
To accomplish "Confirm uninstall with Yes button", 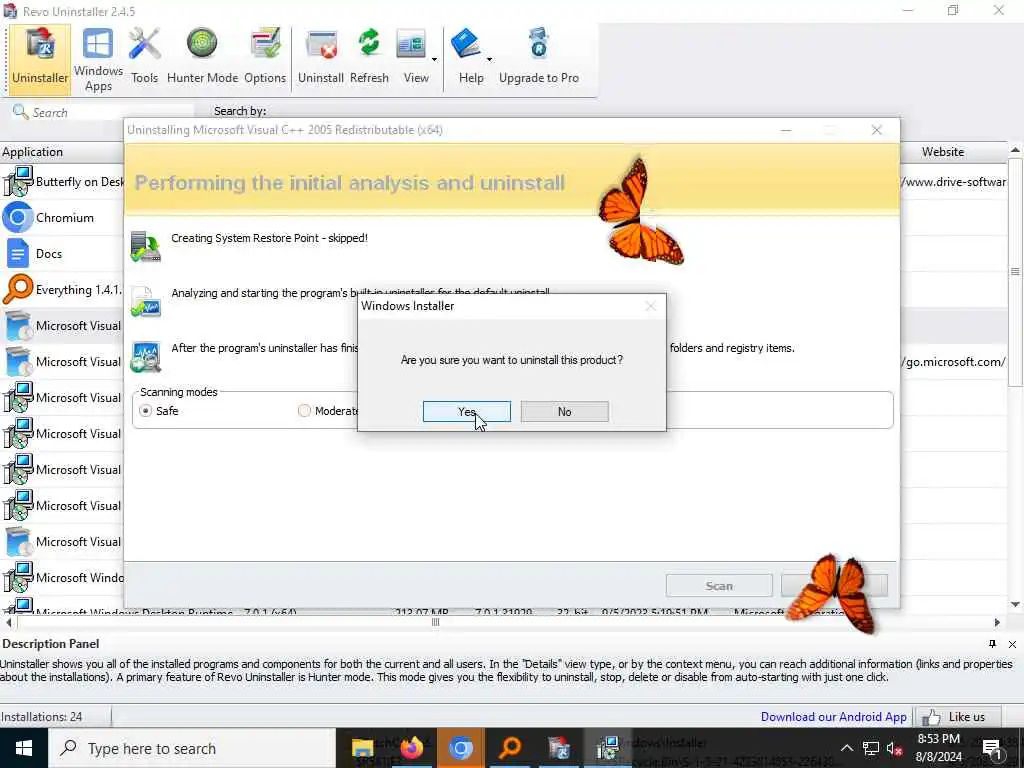I will [467, 411].
